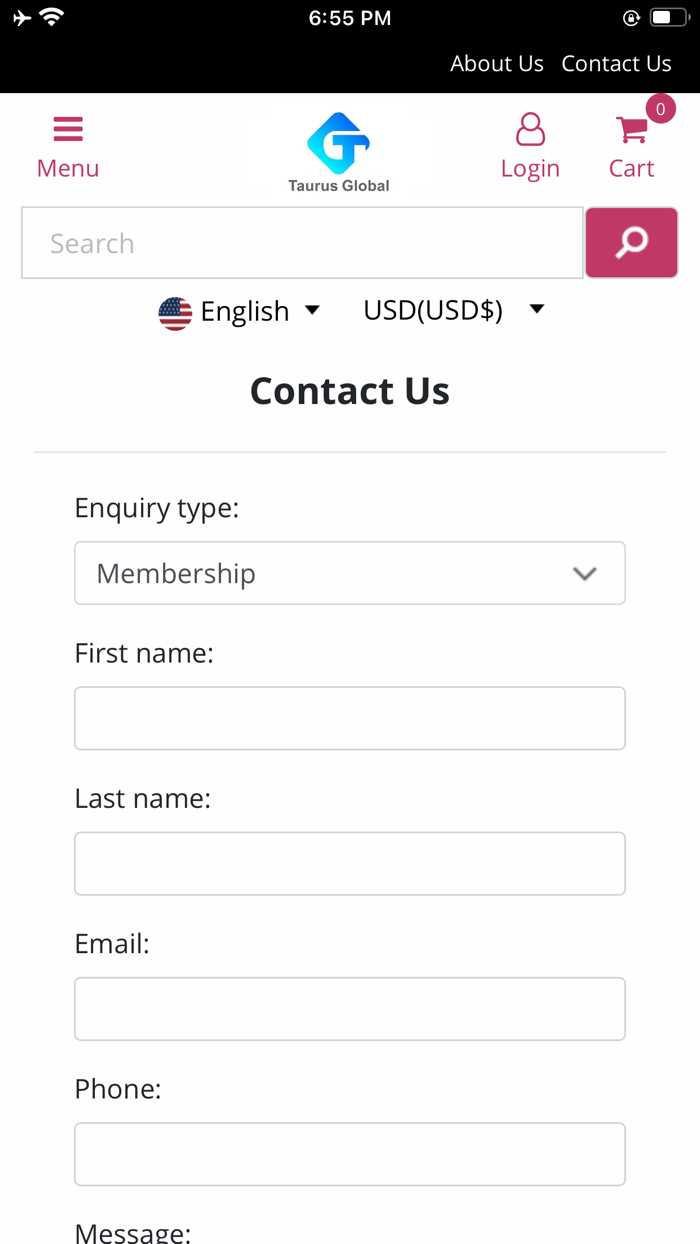Click the orientation lock icon in status bar
The height and width of the screenshot is (1244, 700).
coord(630,17)
